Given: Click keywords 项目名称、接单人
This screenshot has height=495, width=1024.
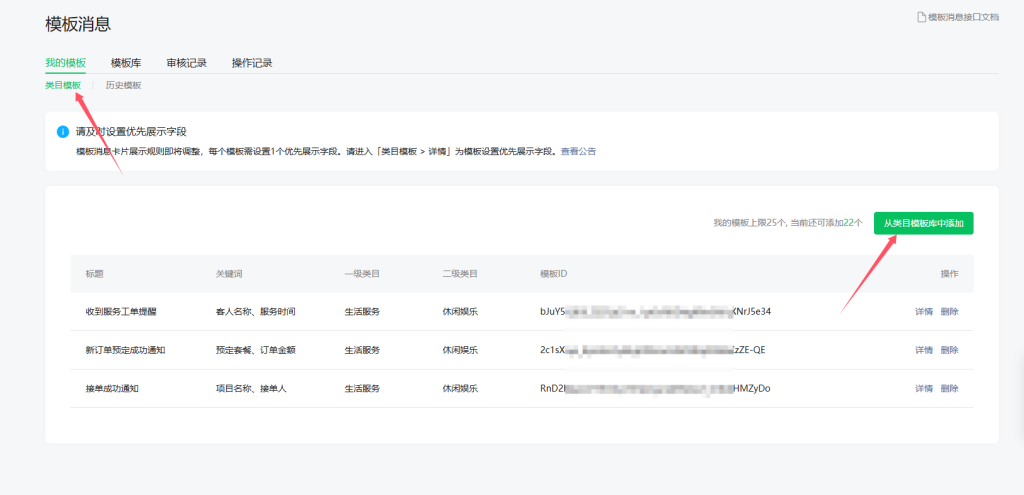Looking at the screenshot, I should tap(251, 389).
